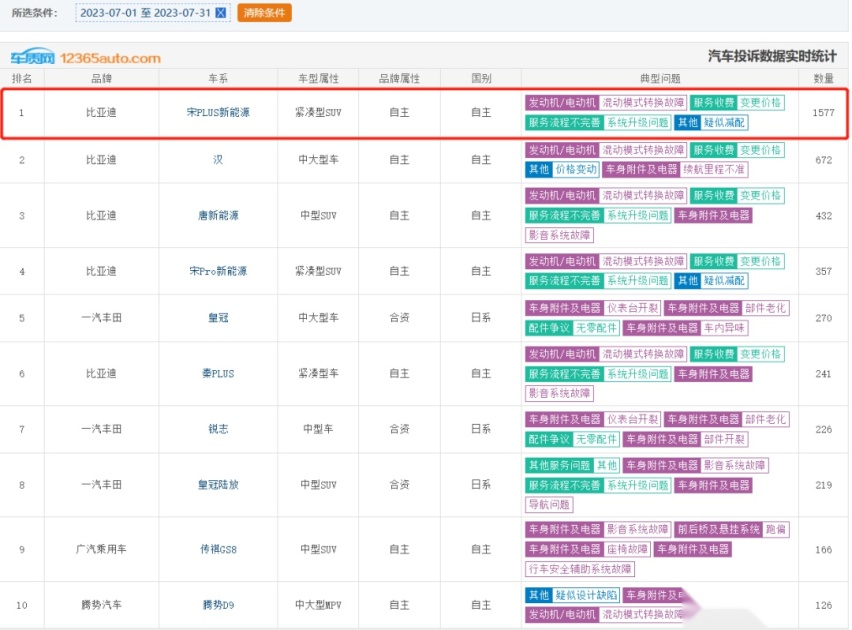Click the 行车安全辅助系统故障 issue tag
Screen dimensions: 852x630
pos(580,569)
